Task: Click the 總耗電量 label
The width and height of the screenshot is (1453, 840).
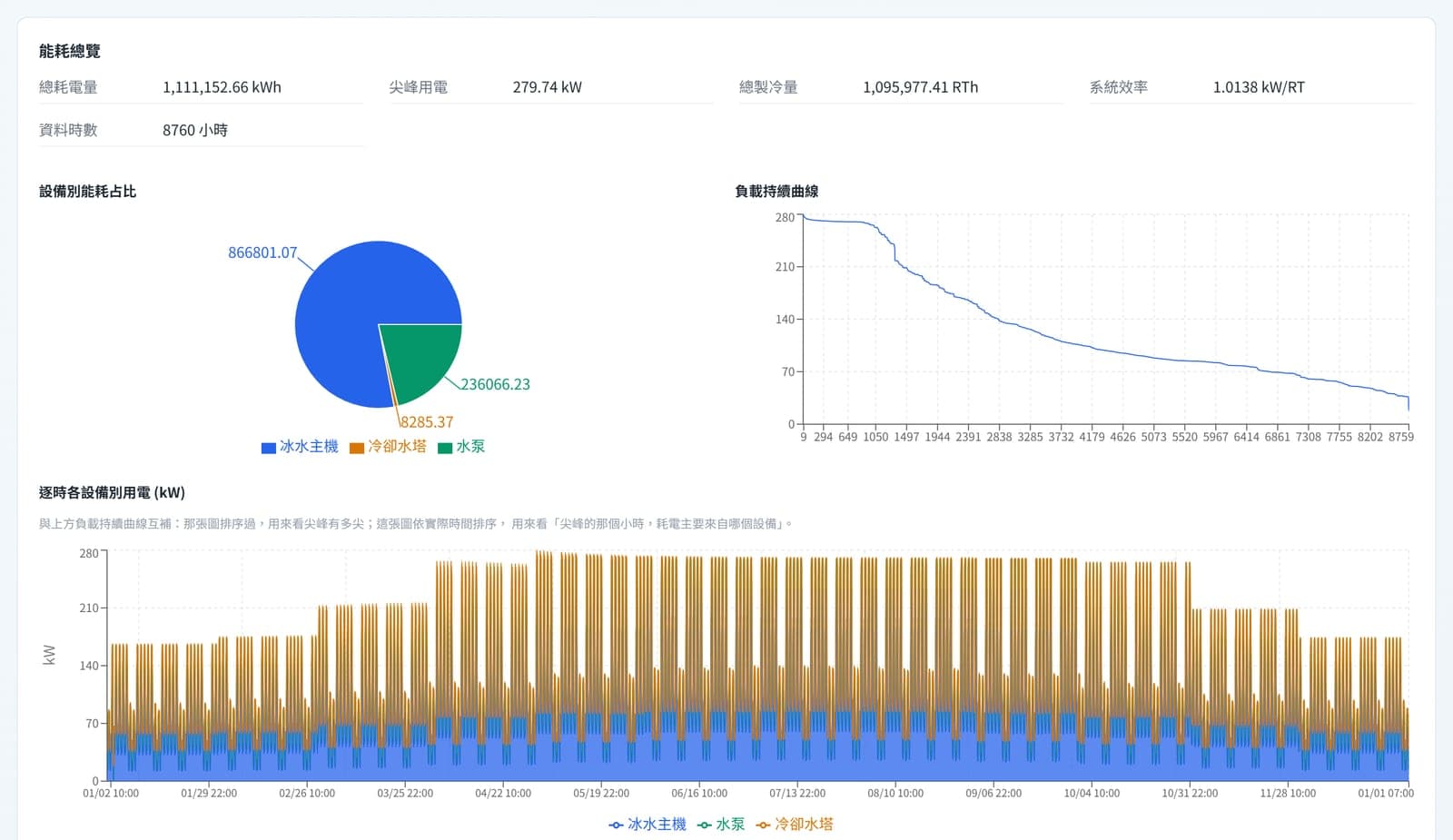Action: point(68,87)
